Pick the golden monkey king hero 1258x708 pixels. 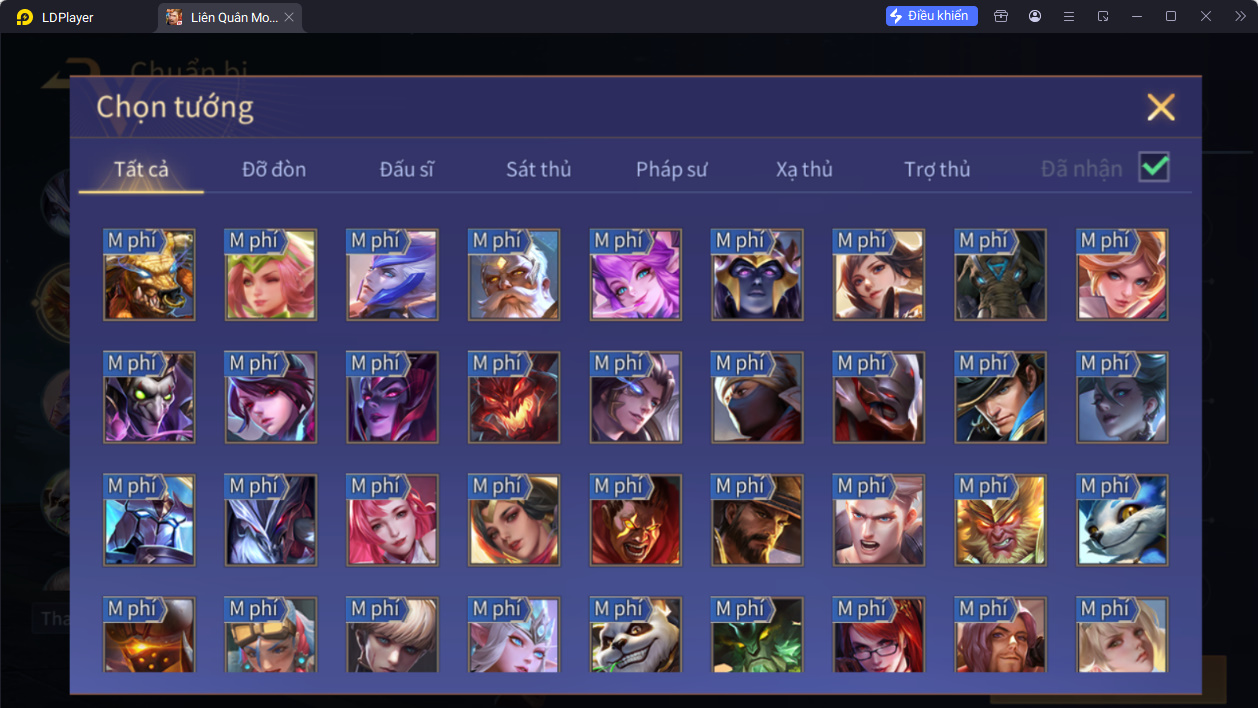(x=1000, y=520)
